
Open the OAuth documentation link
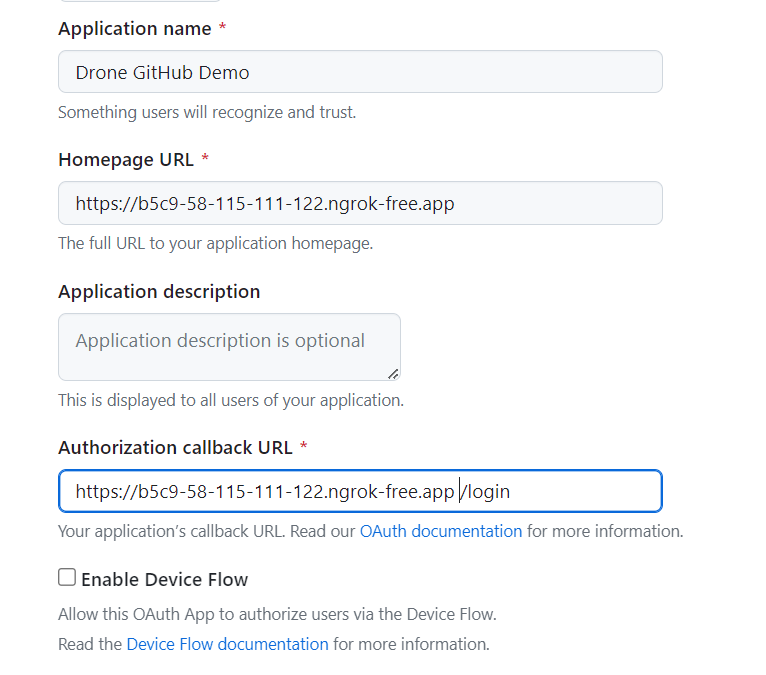click(441, 531)
